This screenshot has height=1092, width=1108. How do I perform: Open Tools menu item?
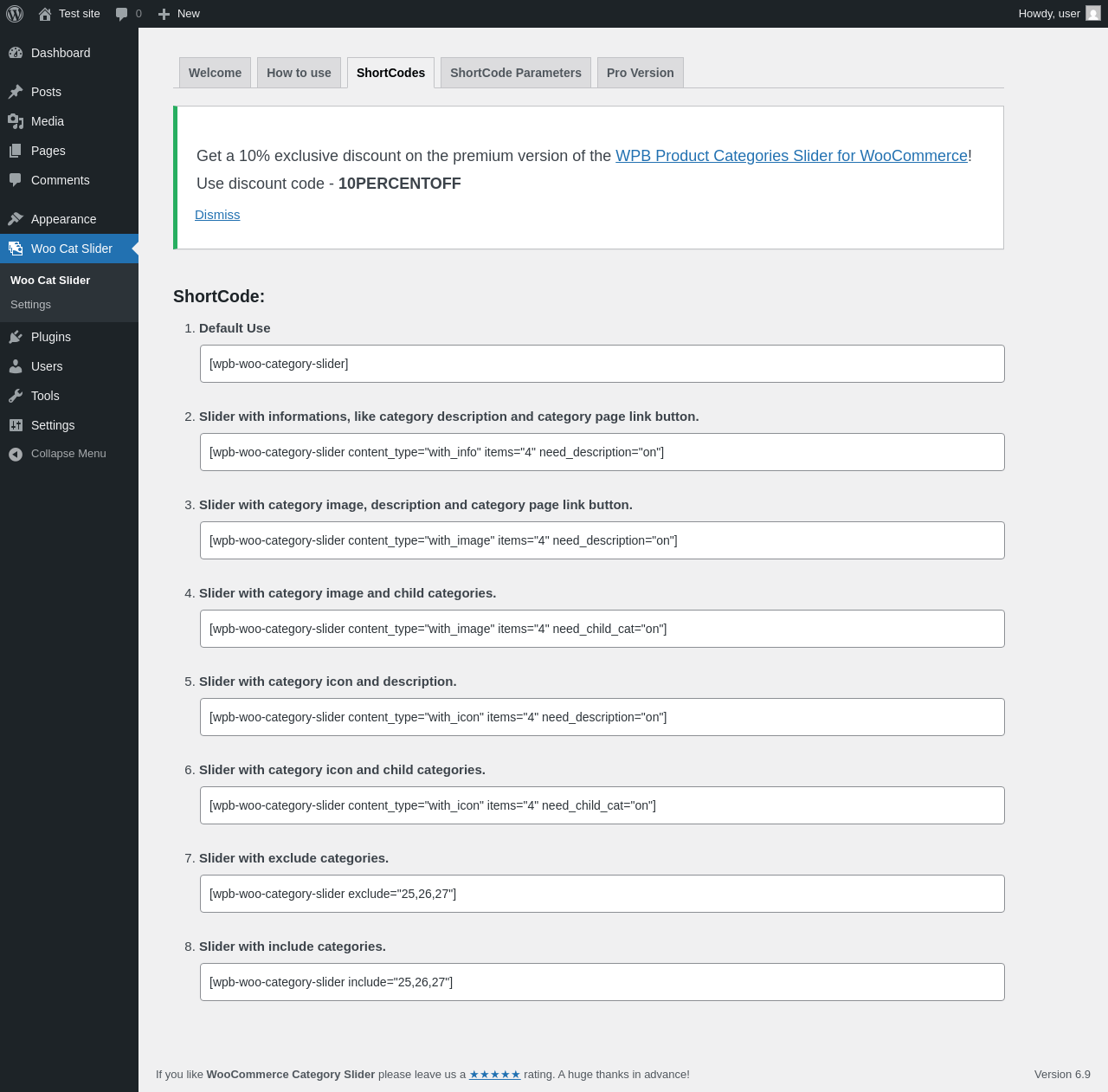[69, 396]
